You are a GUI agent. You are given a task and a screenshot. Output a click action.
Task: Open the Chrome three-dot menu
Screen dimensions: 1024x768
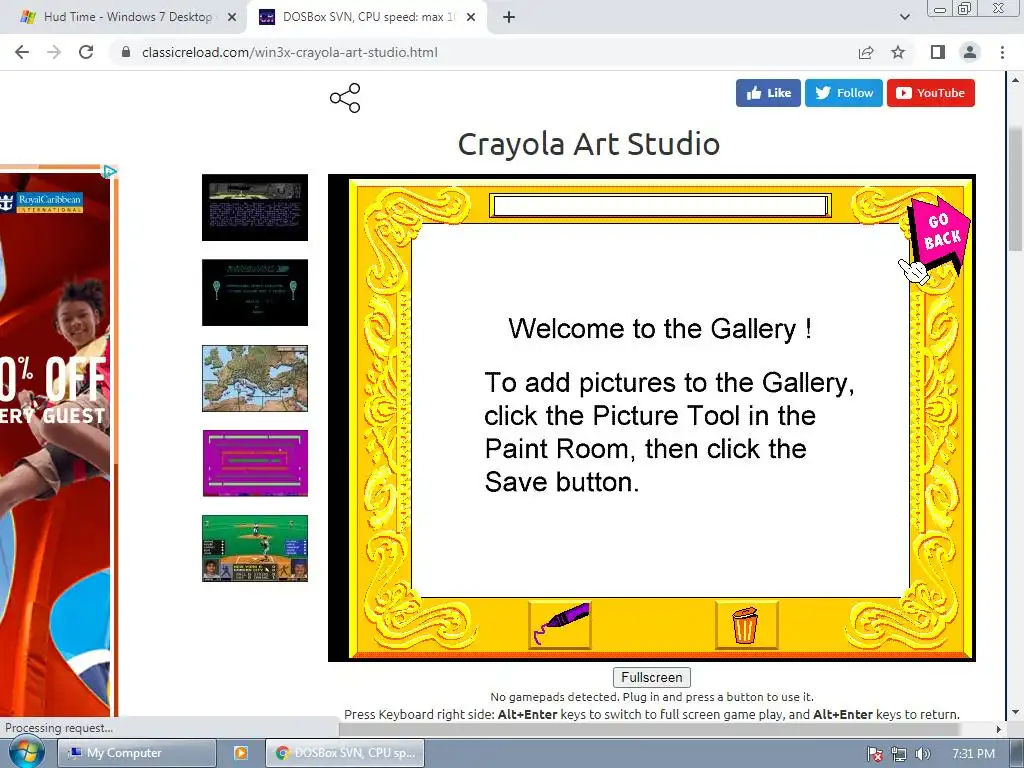tap(1002, 52)
